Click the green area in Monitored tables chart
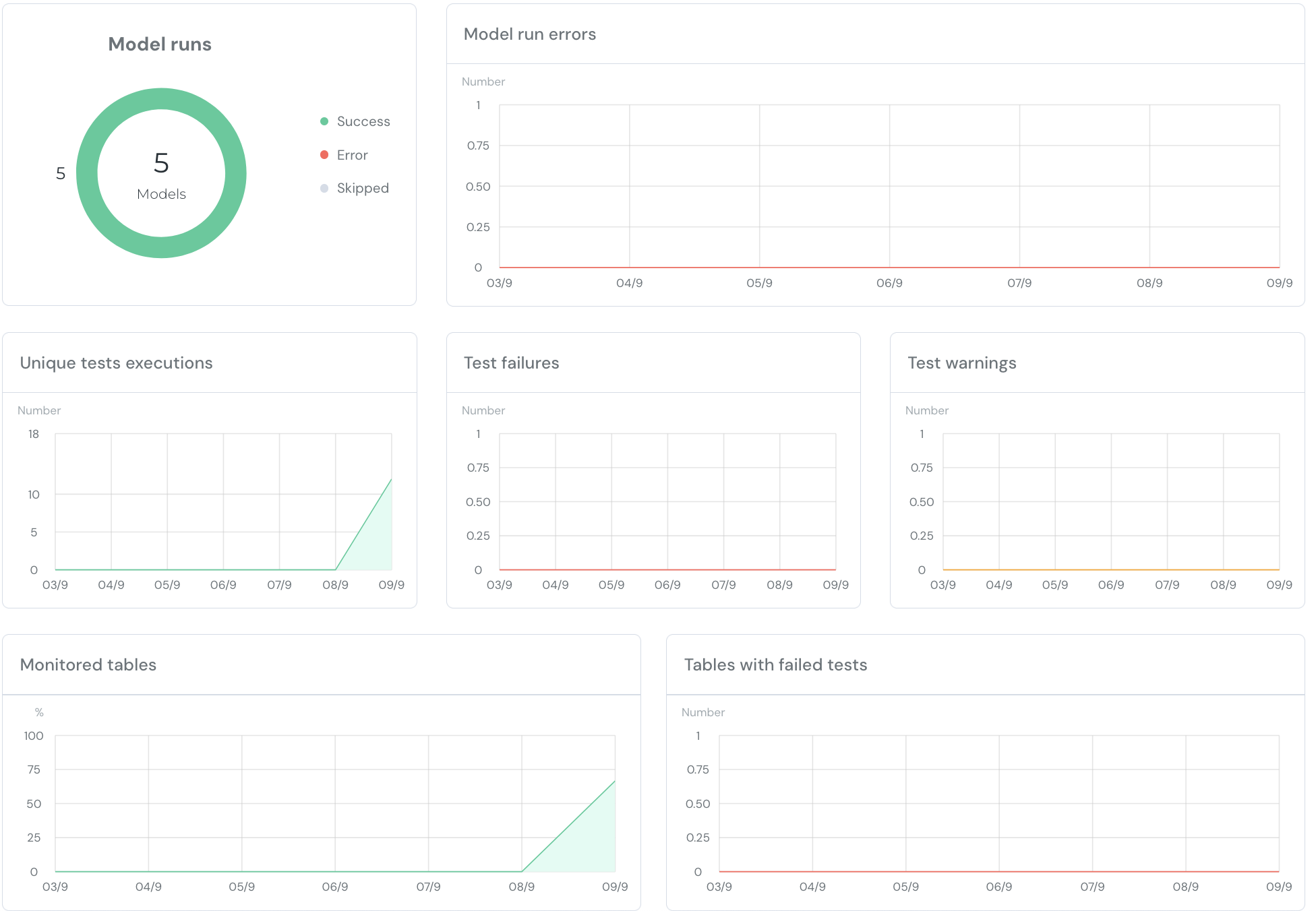 593,842
